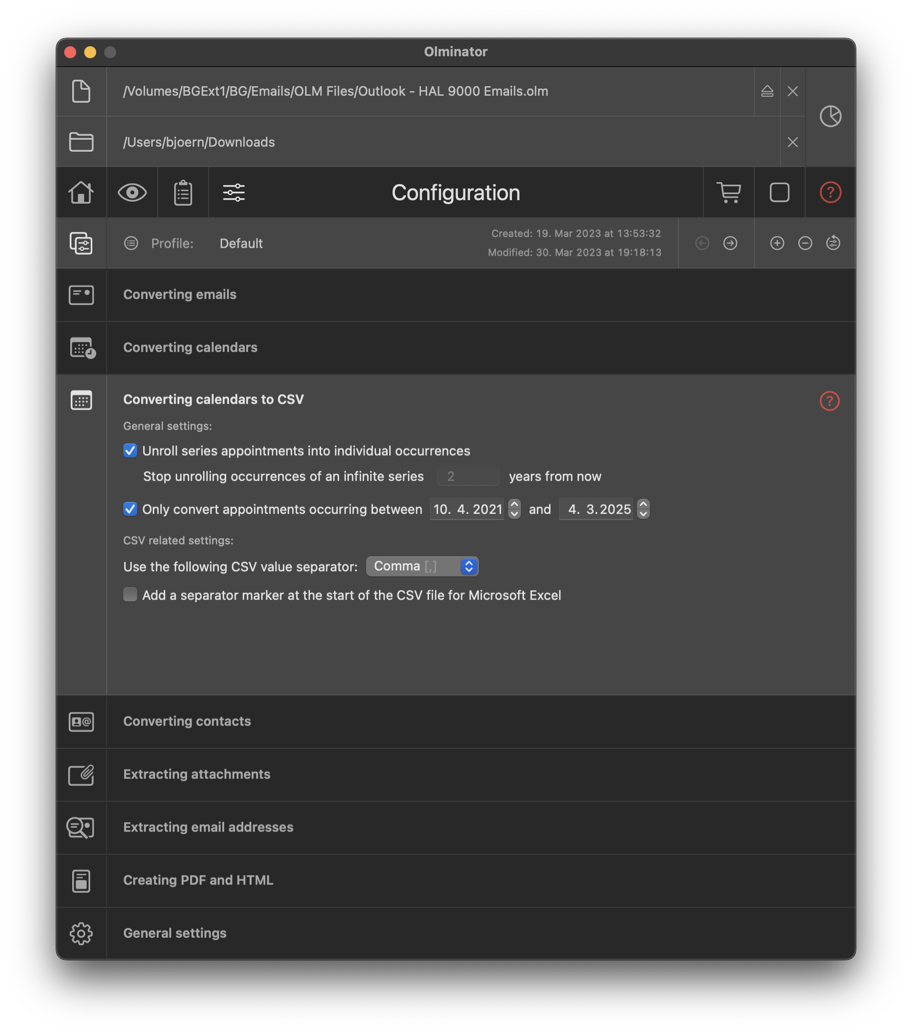Click the calendars to CSV icon
Screen dimensions: 912x1034
click(81, 400)
